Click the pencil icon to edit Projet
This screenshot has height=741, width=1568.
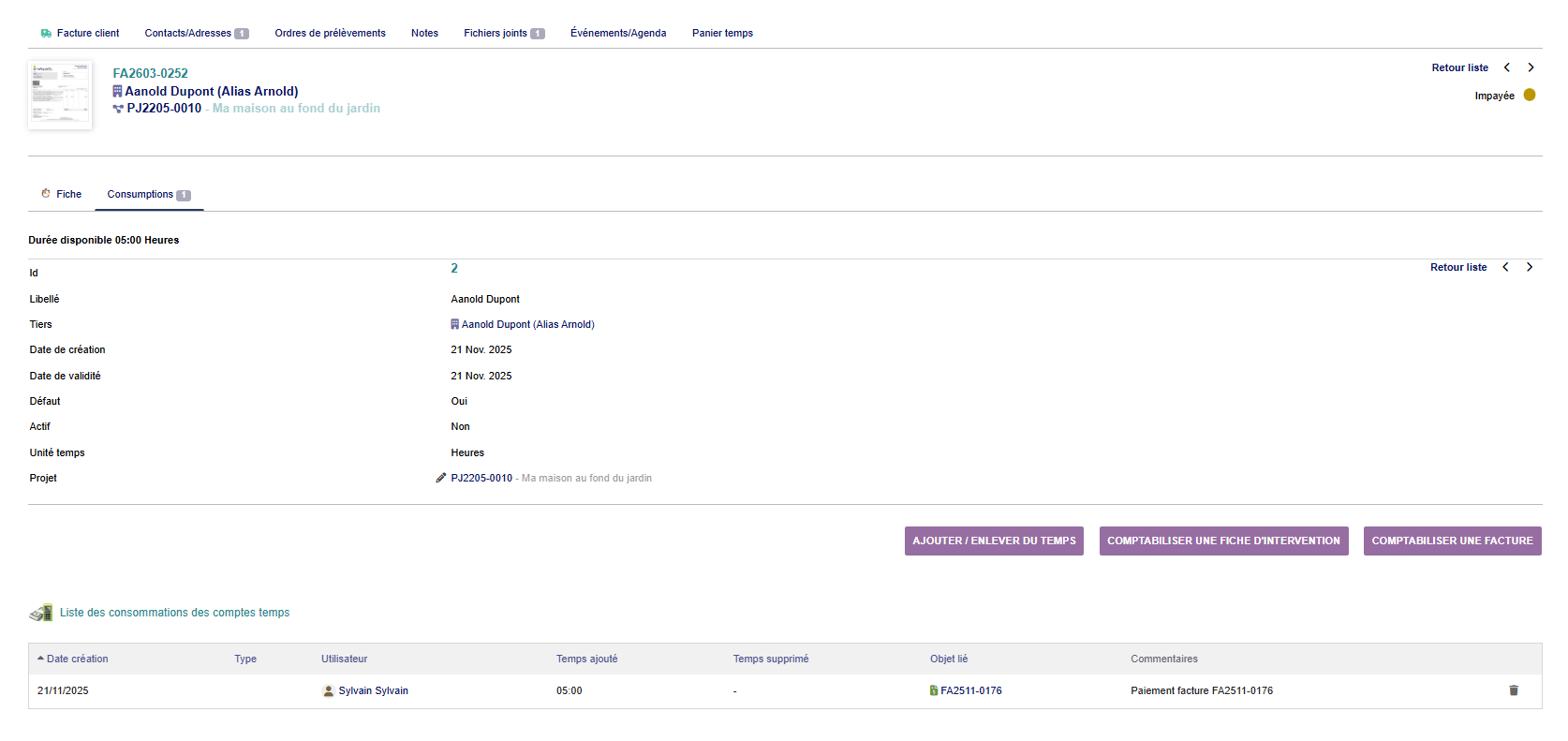441,478
